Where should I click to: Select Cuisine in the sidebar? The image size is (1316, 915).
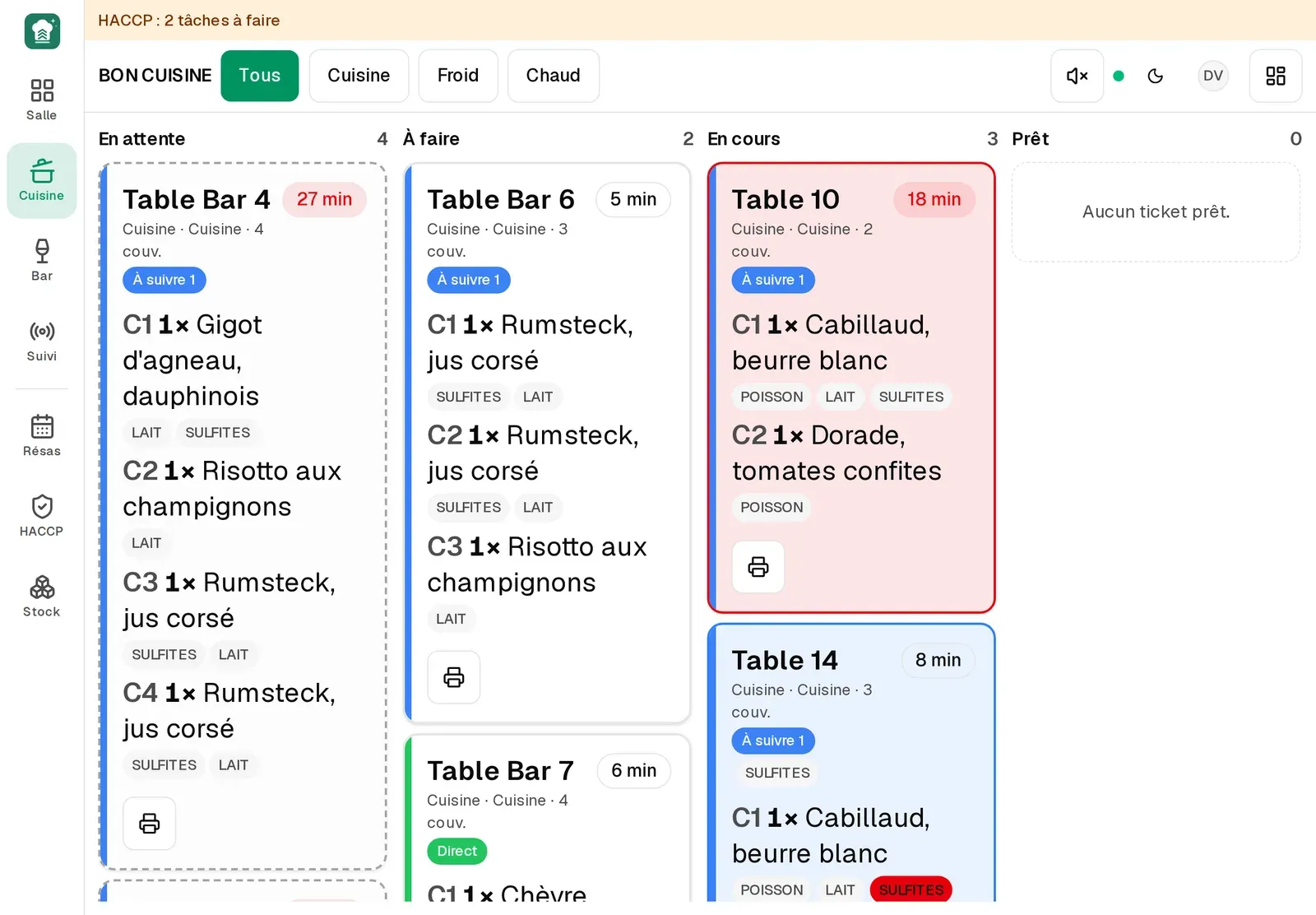pos(41,181)
